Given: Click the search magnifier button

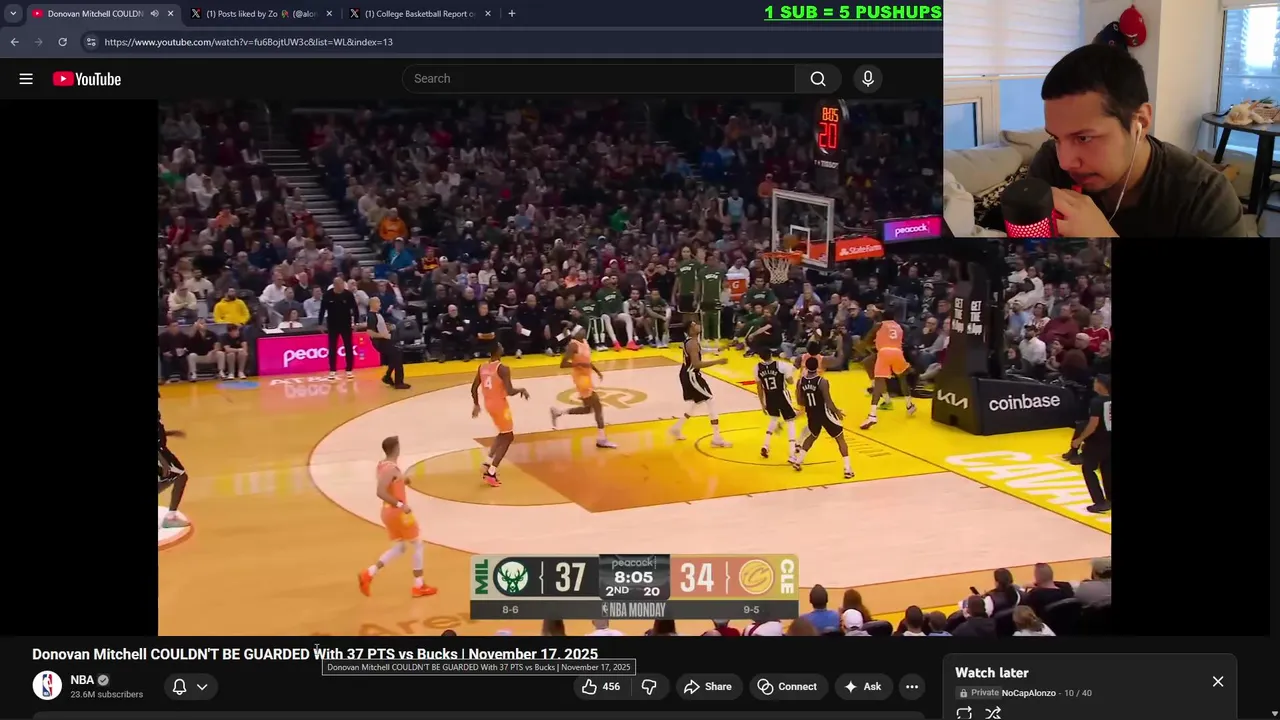Looking at the screenshot, I should tap(818, 79).
